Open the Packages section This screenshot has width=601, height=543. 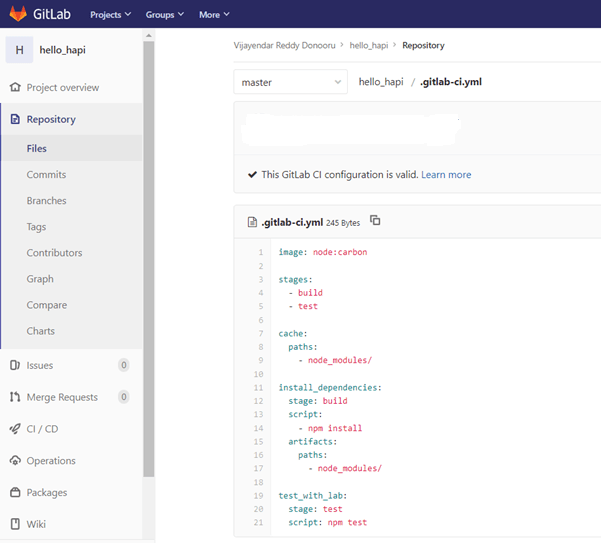(47, 492)
